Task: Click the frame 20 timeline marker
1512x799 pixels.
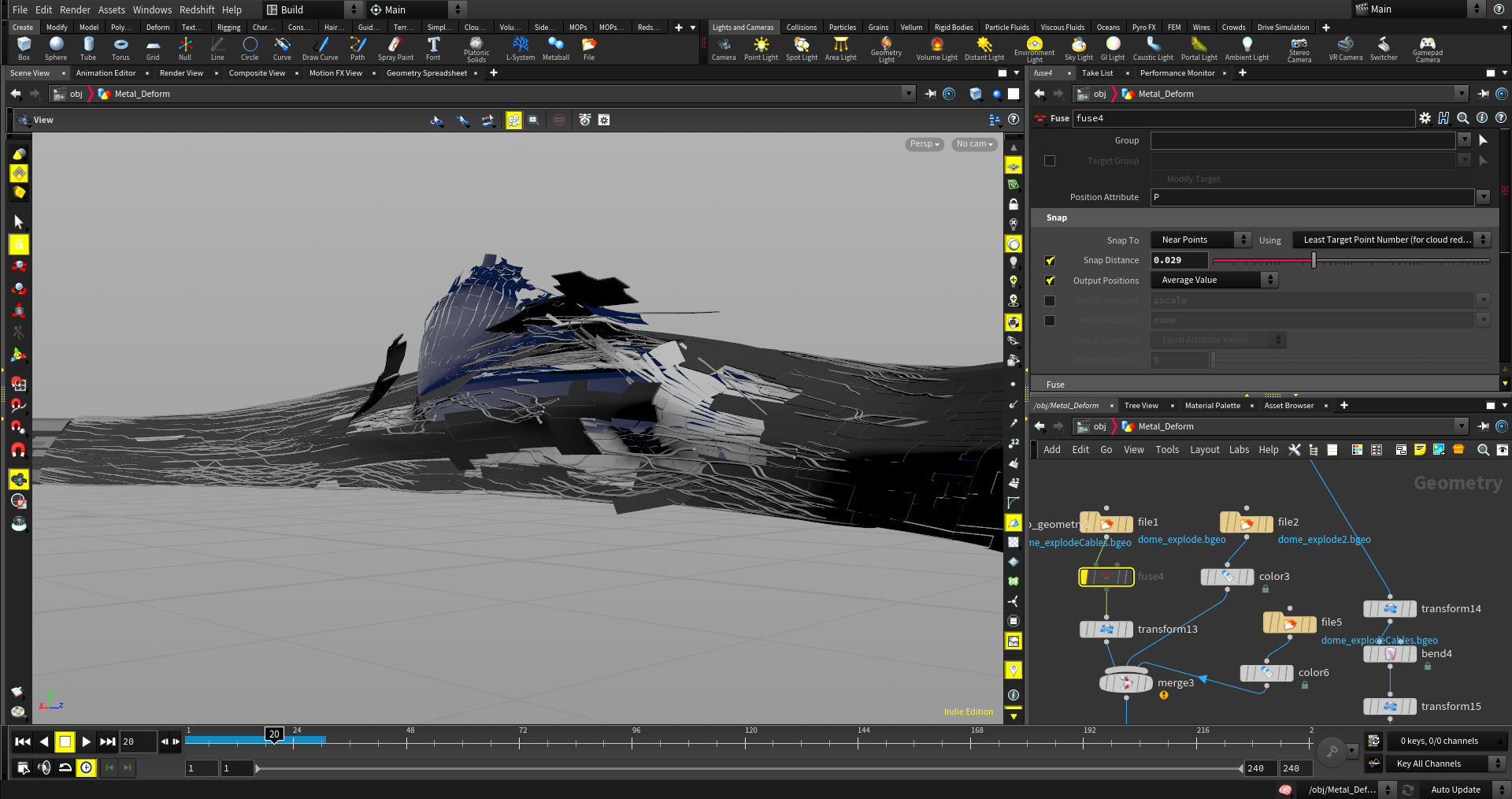Action: [274, 734]
